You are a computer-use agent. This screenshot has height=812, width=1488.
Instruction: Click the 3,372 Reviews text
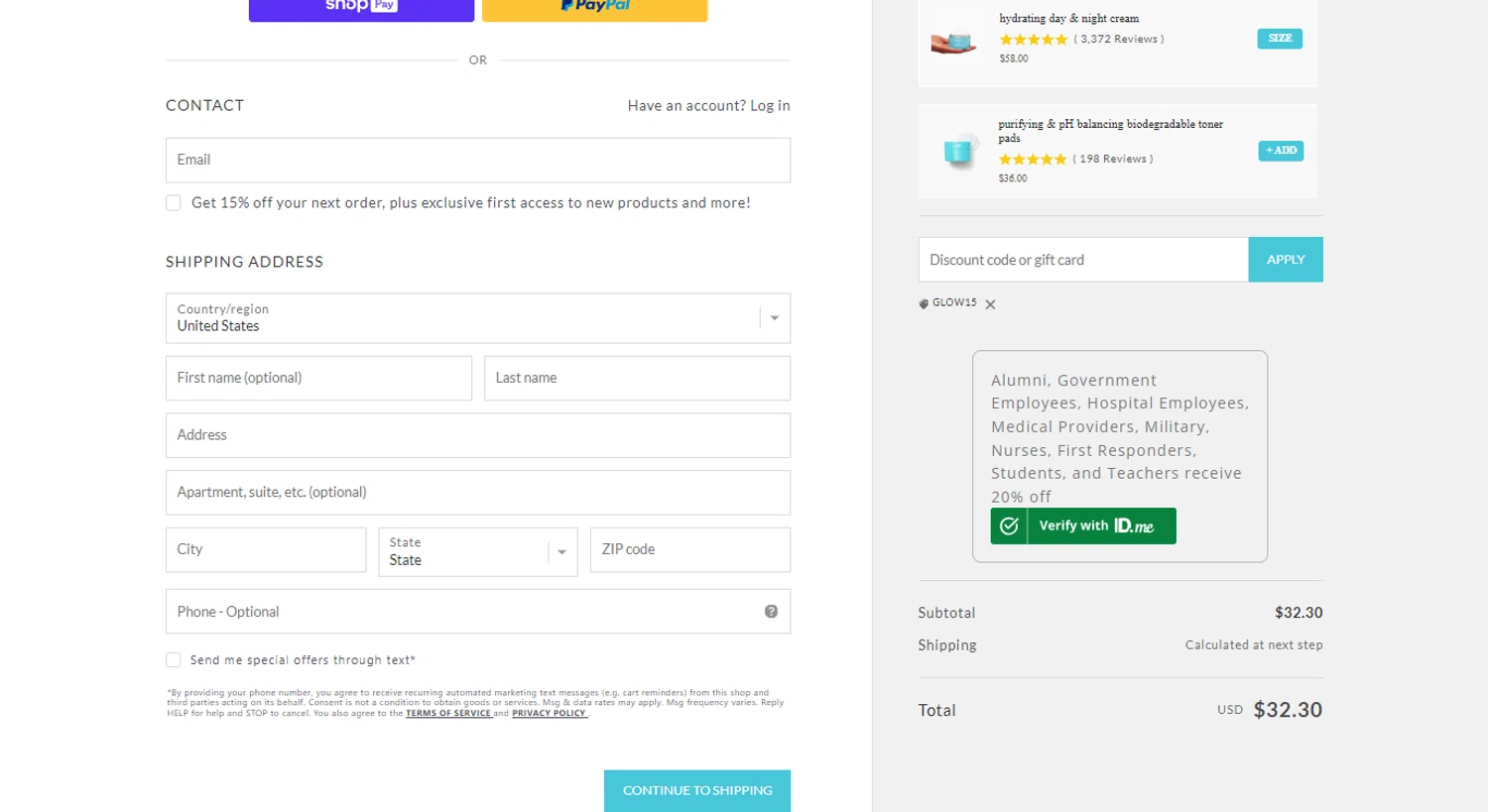tap(1119, 40)
